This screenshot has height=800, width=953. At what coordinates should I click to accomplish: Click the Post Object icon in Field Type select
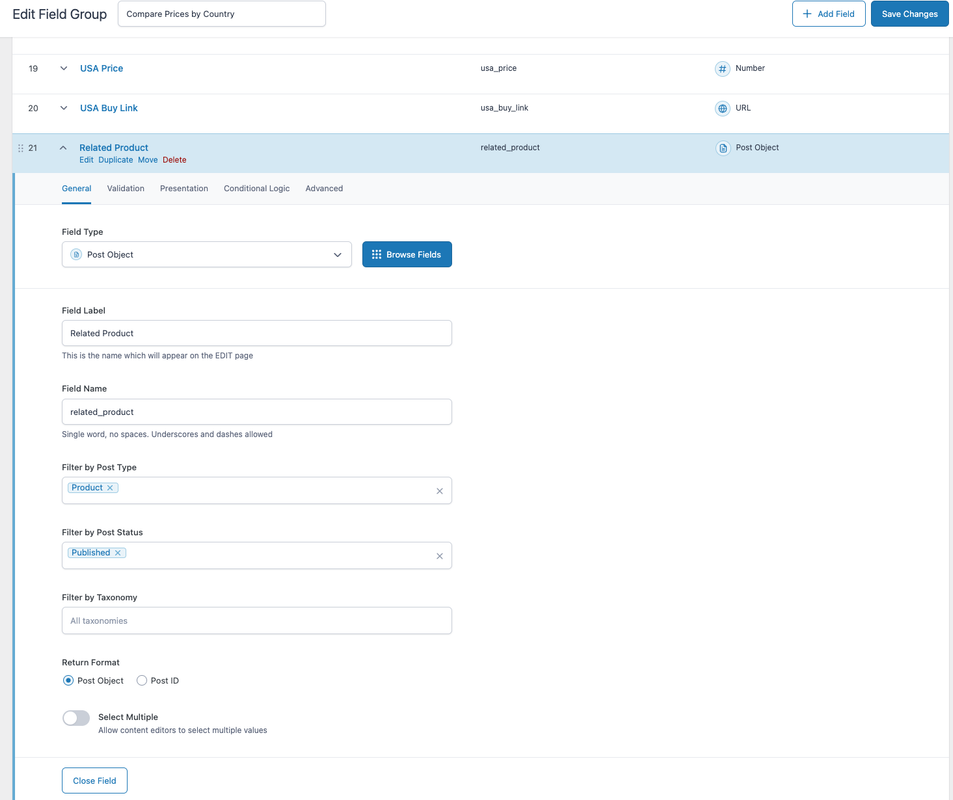click(76, 255)
